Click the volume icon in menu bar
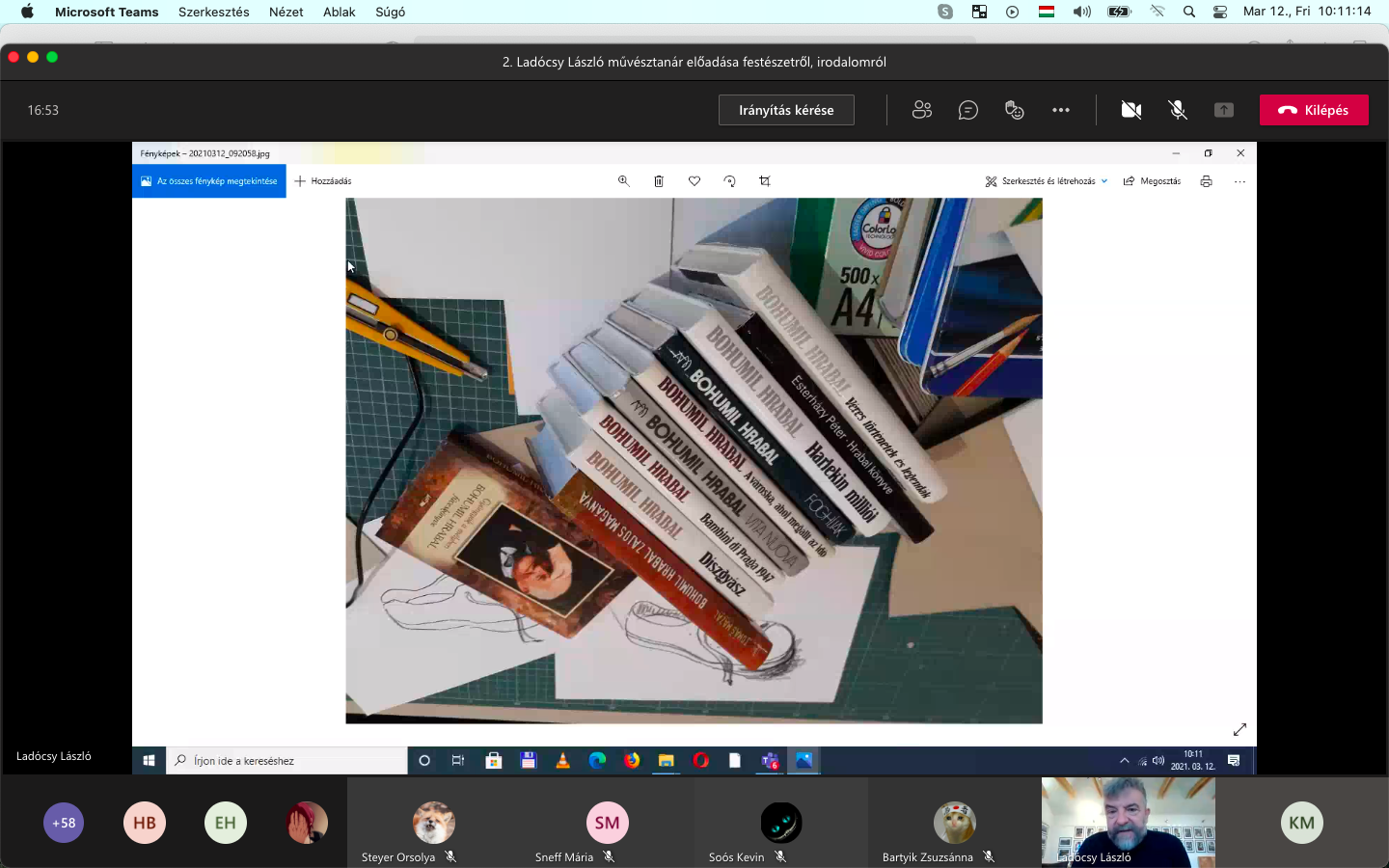This screenshot has width=1389, height=868. (x=1082, y=12)
